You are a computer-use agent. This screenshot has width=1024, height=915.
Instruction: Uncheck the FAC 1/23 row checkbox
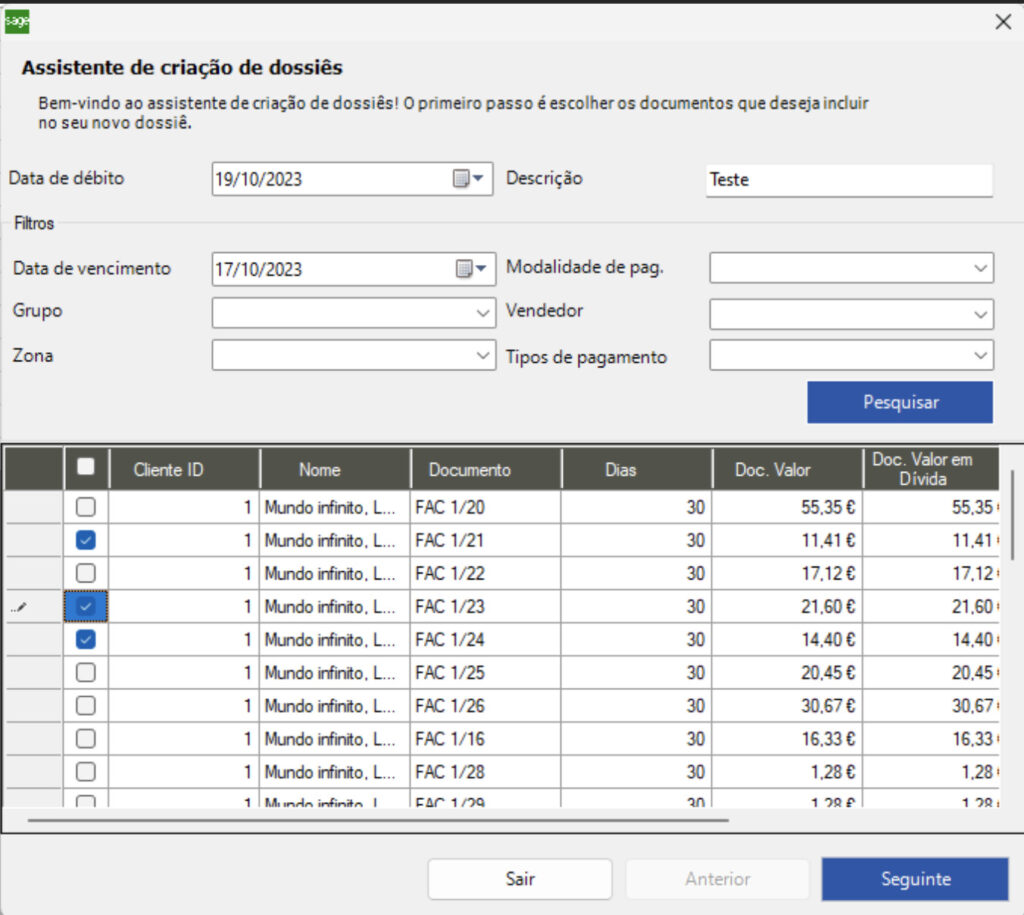[86, 607]
